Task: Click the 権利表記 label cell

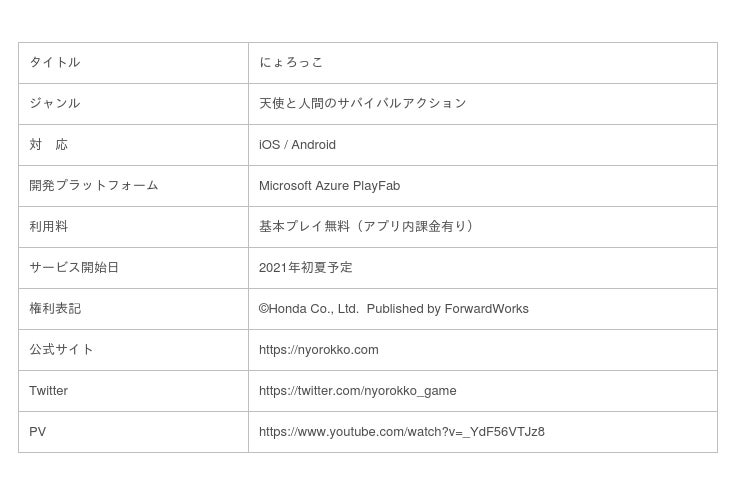Action: [55, 309]
